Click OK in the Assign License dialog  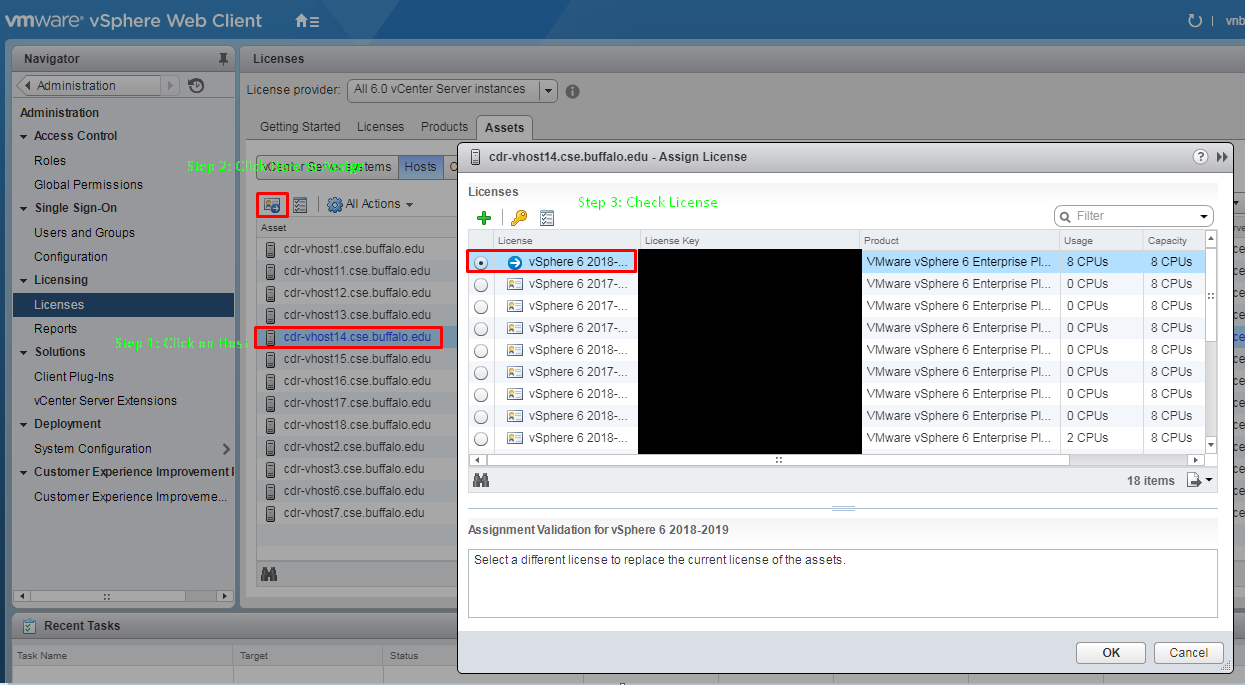(1111, 652)
